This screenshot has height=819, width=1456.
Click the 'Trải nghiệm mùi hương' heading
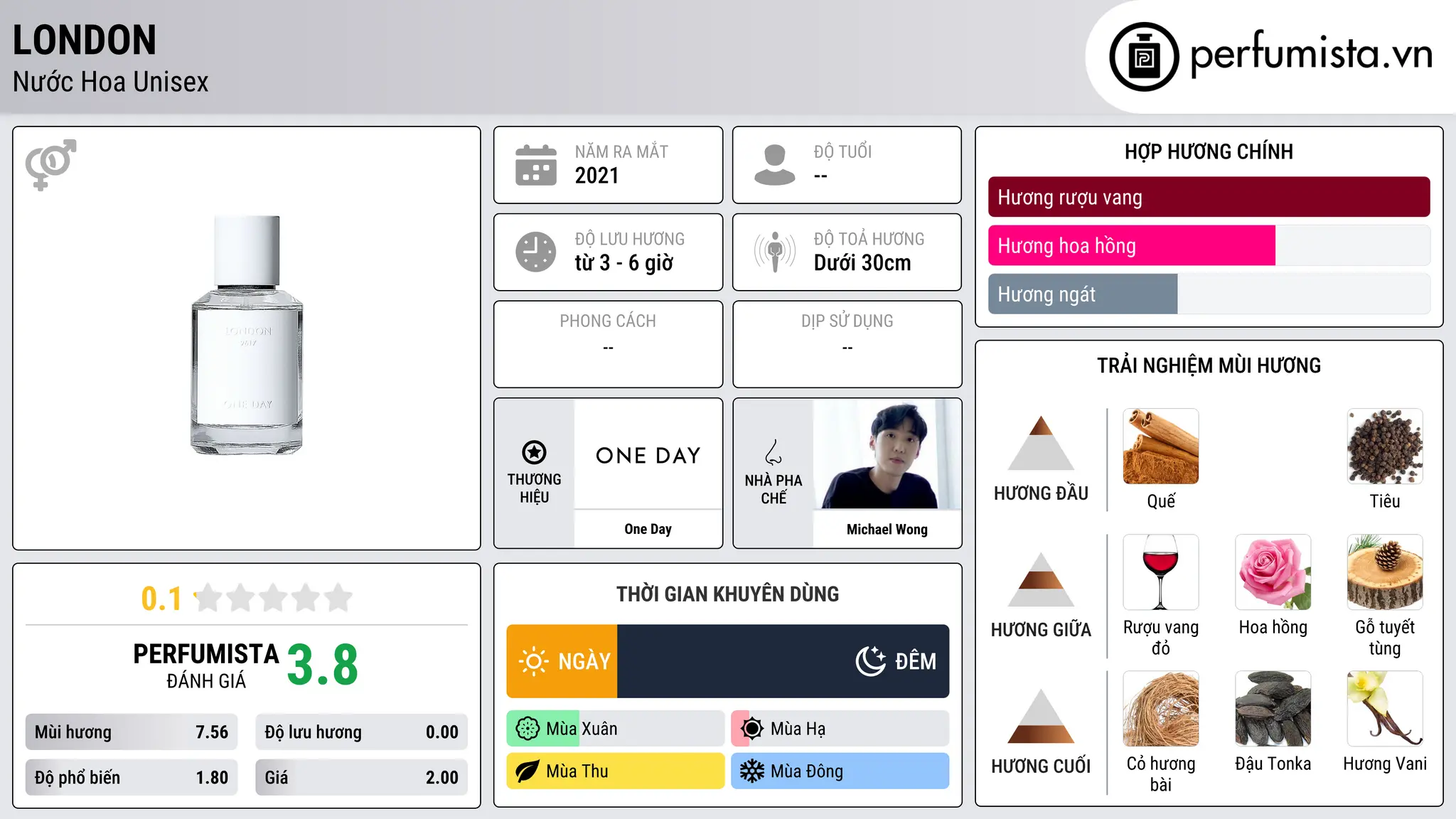tap(1209, 365)
